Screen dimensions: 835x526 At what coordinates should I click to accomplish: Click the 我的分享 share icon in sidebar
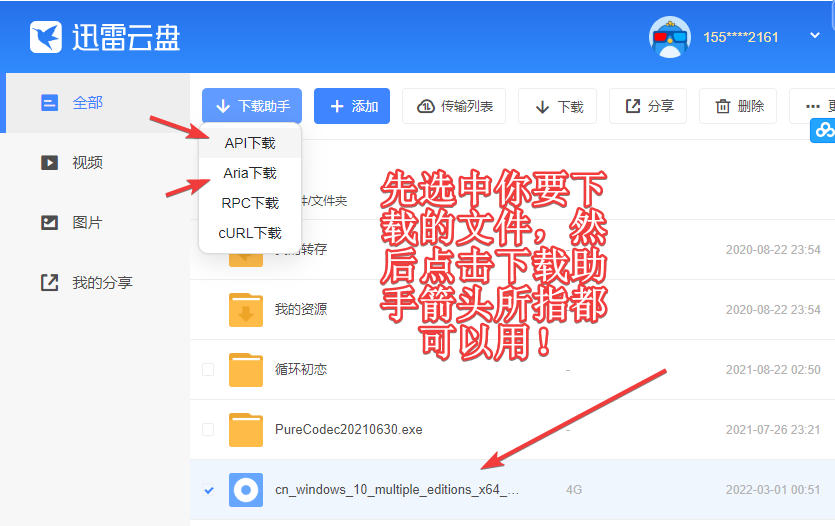coord(50,283)
